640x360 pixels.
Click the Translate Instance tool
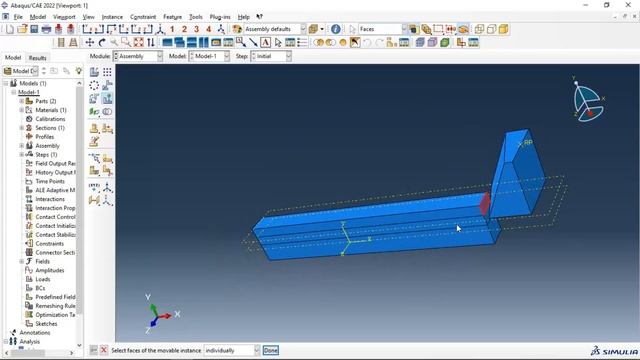tap(107, 85)
